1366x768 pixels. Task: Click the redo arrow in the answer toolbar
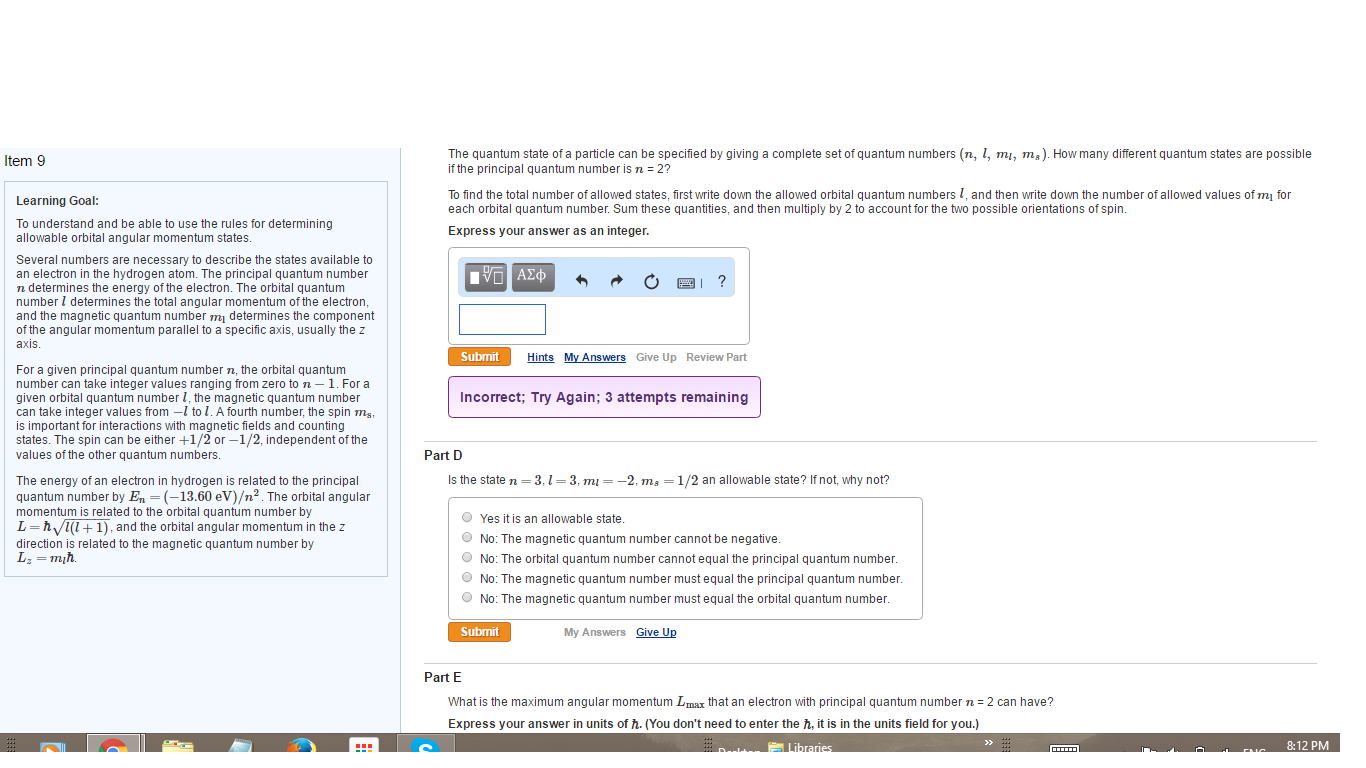616,281
